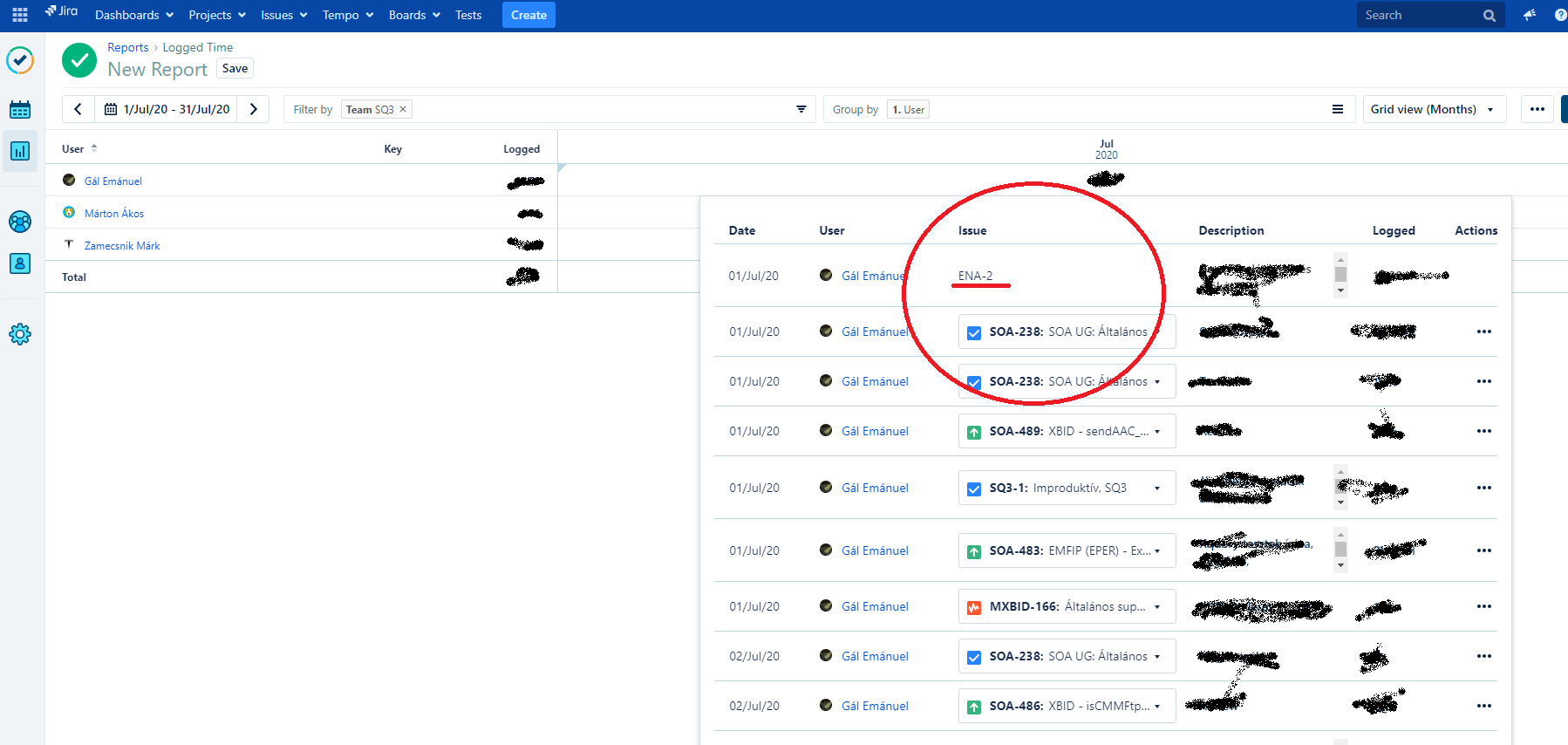This screenshot has width=1568, height=745.
Task: Save the New Report
Action: (235, 68)
